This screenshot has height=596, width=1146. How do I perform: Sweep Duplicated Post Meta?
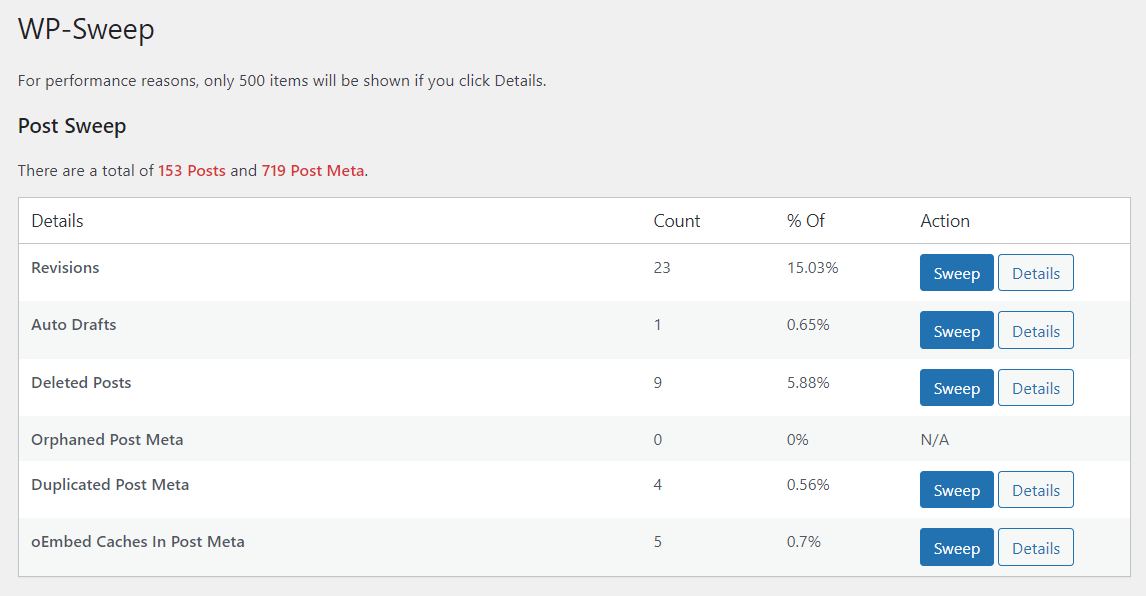(956, 490)
